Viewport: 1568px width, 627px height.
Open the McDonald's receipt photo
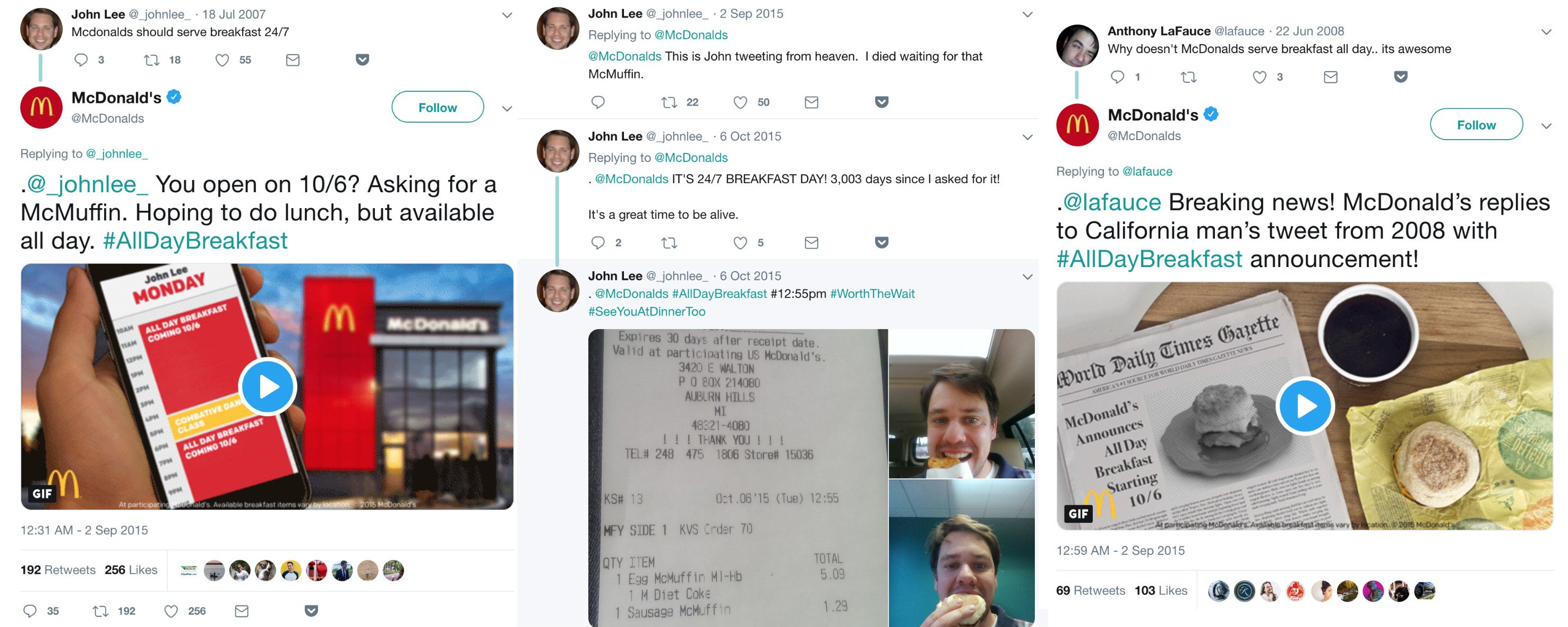click(x=738, y=478)
